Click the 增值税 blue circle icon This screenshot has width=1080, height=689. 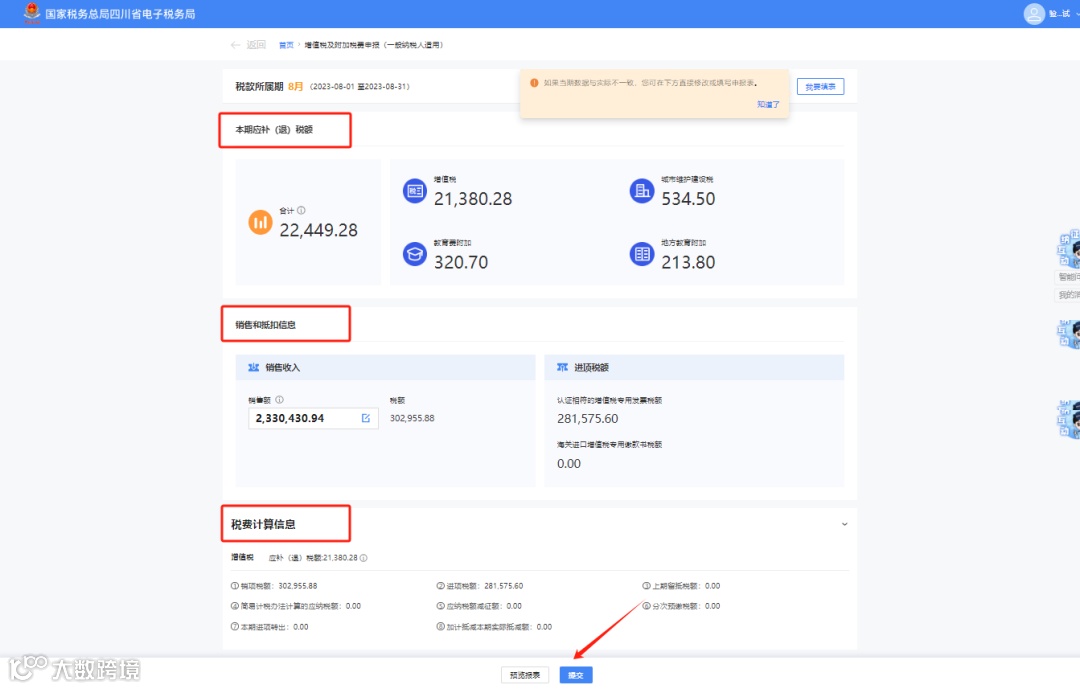click(x=415, y=191)
